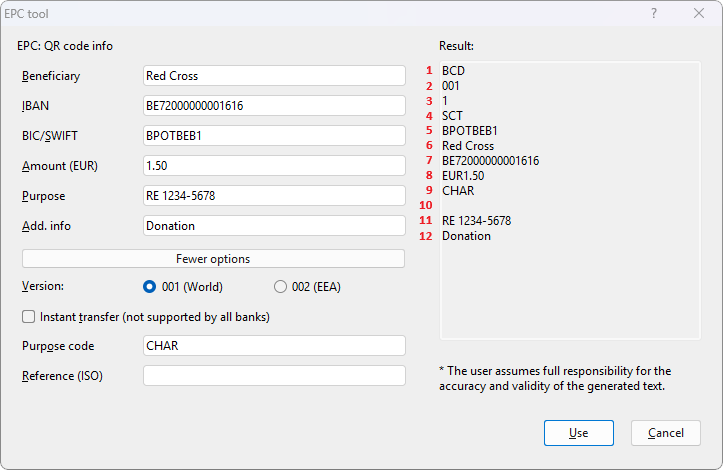Viewport: 723px width, 470px height.
Task: Click the Add. info field showing Donation
Action: point(274,226)
